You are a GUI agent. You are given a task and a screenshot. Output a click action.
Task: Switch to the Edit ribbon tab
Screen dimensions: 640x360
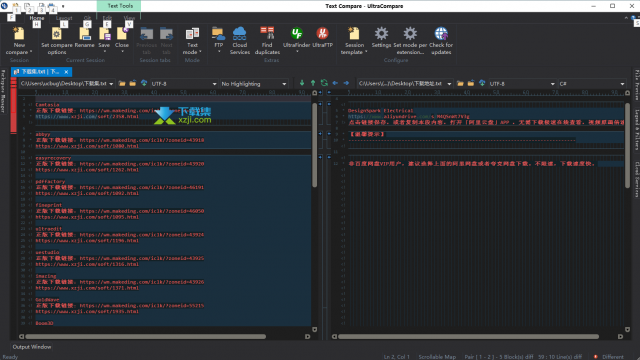tap(107, 18)
